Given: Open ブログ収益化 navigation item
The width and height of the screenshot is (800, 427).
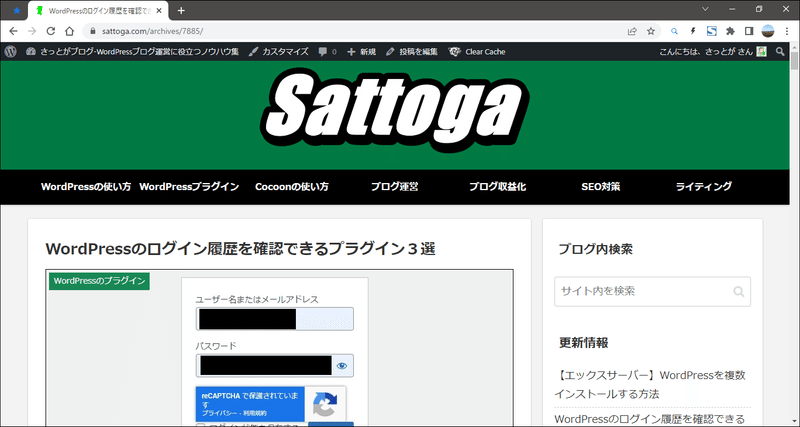Looking at the screenshot, I should (x=498, y=187).
